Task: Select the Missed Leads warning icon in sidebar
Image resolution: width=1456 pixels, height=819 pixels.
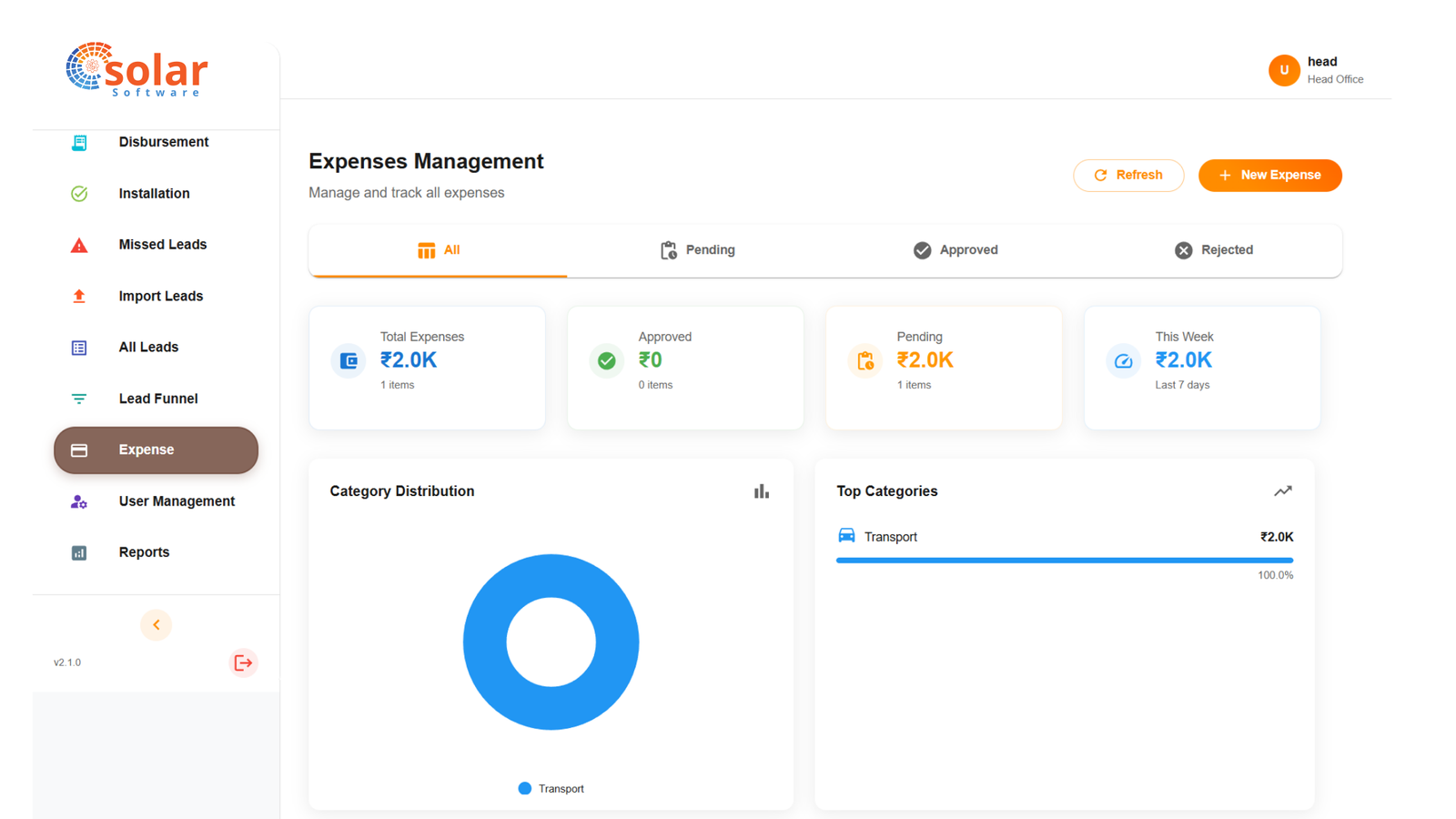Action: click(x=79, y=244)
